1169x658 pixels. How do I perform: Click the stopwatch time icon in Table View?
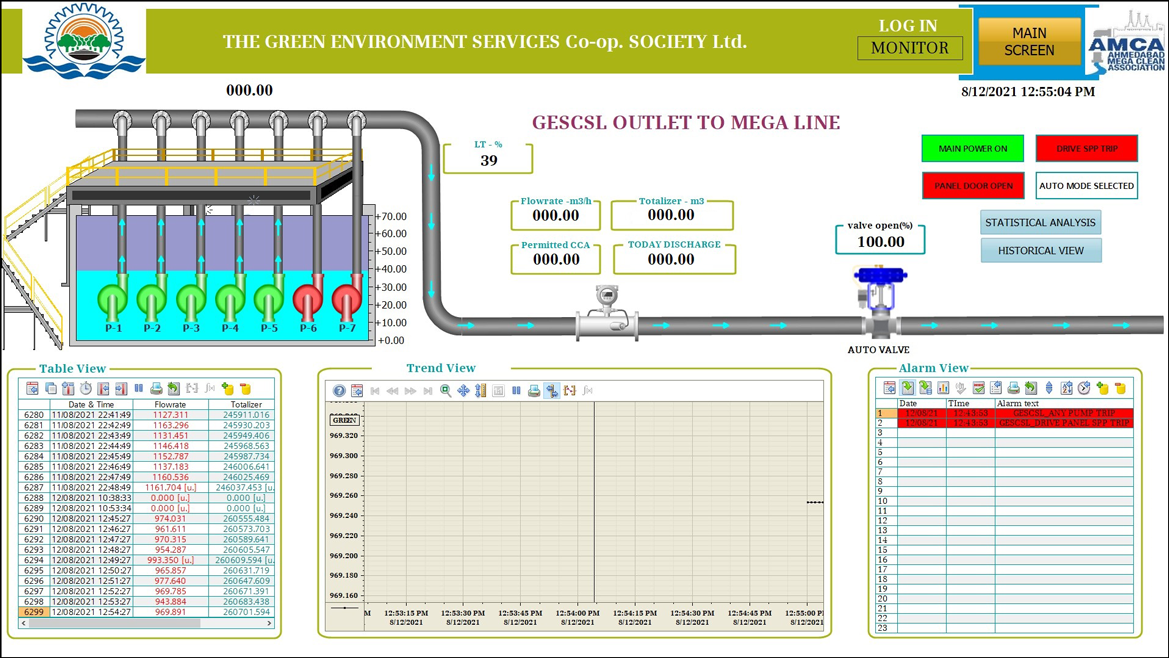[86, 388]
